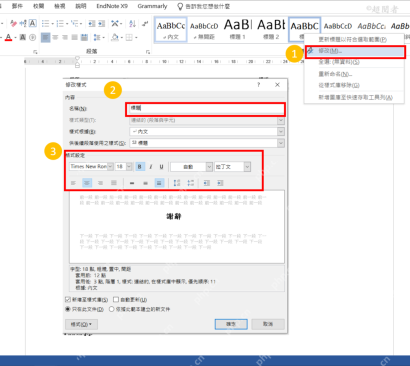Image resolution: width=410 pixels, height=366 pixels.
Task: Click increase paragraph spacing icon in dialog
Action: coord(177,183)
